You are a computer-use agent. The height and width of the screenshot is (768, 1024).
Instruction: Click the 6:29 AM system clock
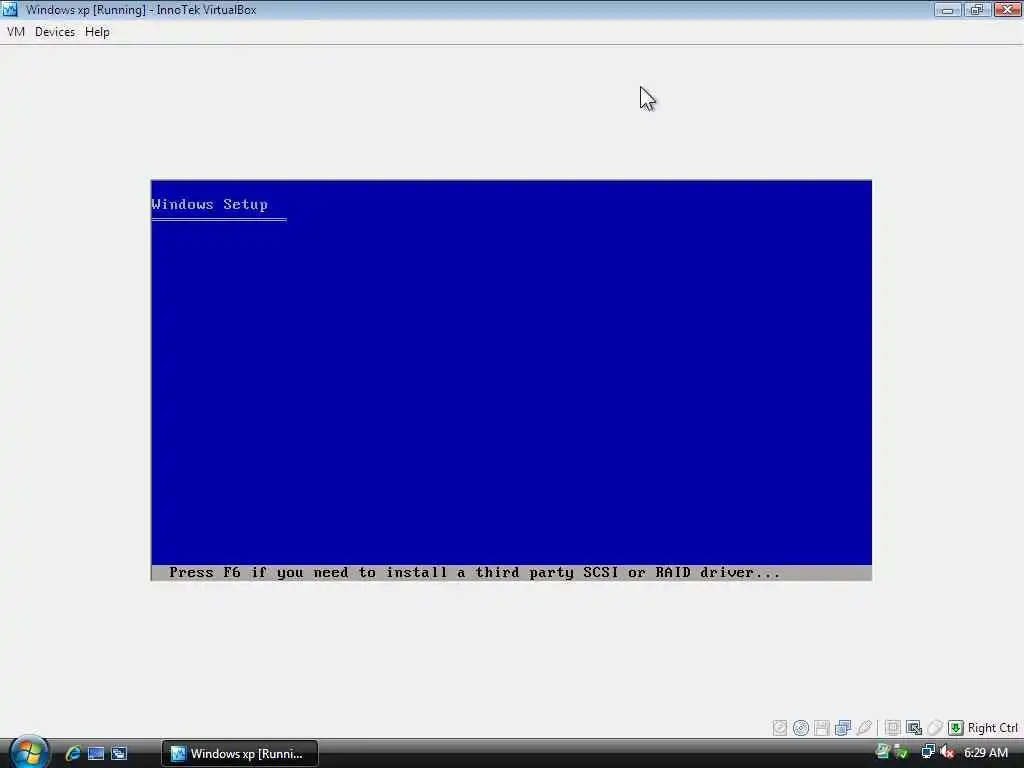985,752
